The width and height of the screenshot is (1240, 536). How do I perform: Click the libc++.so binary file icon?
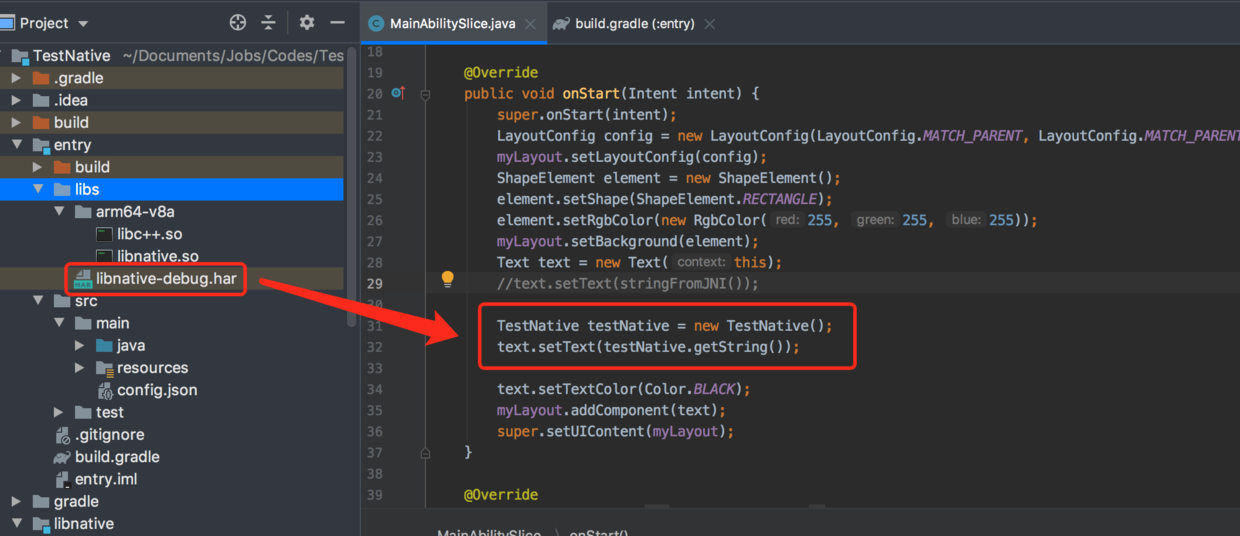click(104, 234)
